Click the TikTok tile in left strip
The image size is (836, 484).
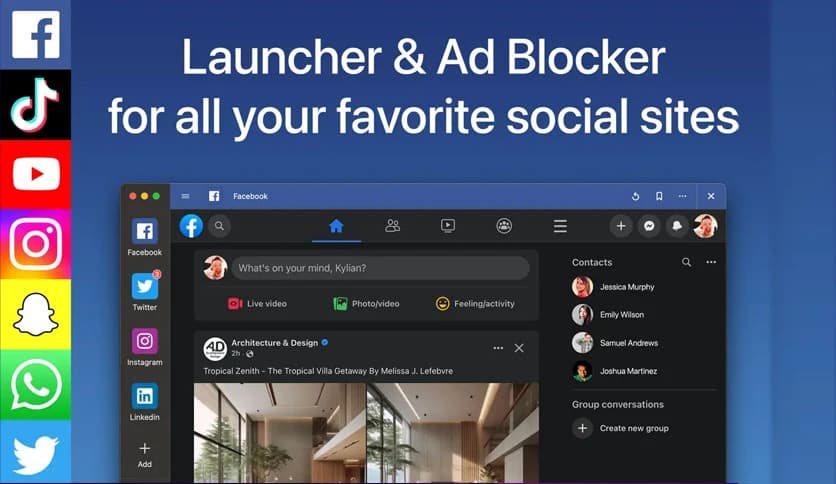pos(35,104)
